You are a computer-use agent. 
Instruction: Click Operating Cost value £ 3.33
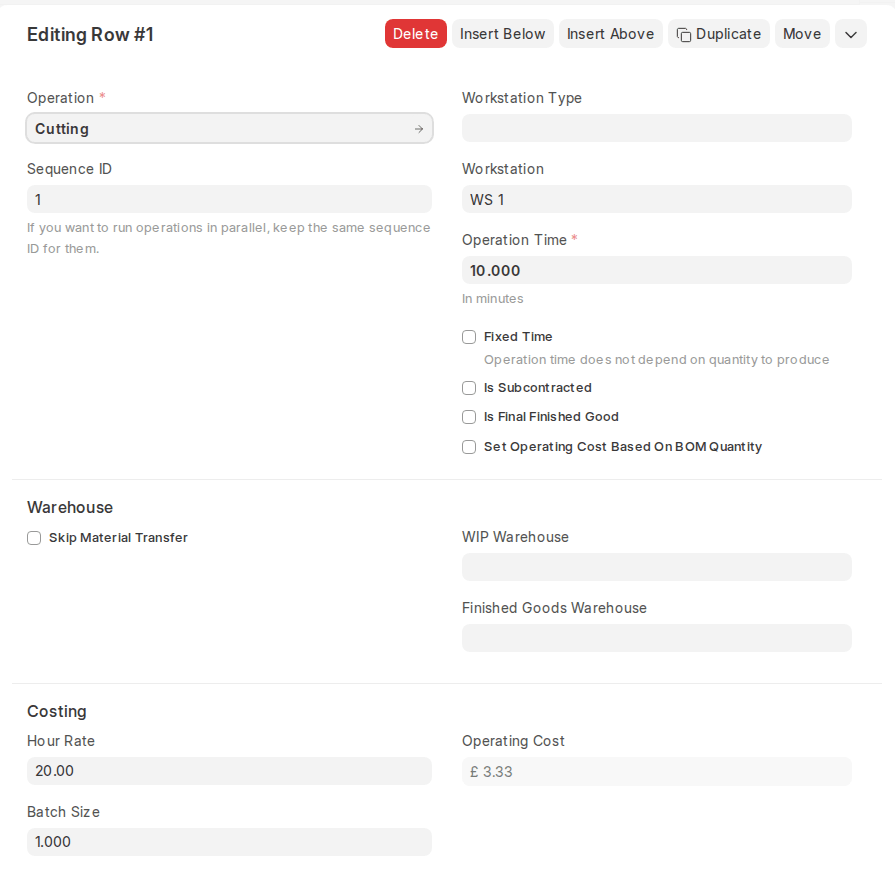click(x=656, y=772)
